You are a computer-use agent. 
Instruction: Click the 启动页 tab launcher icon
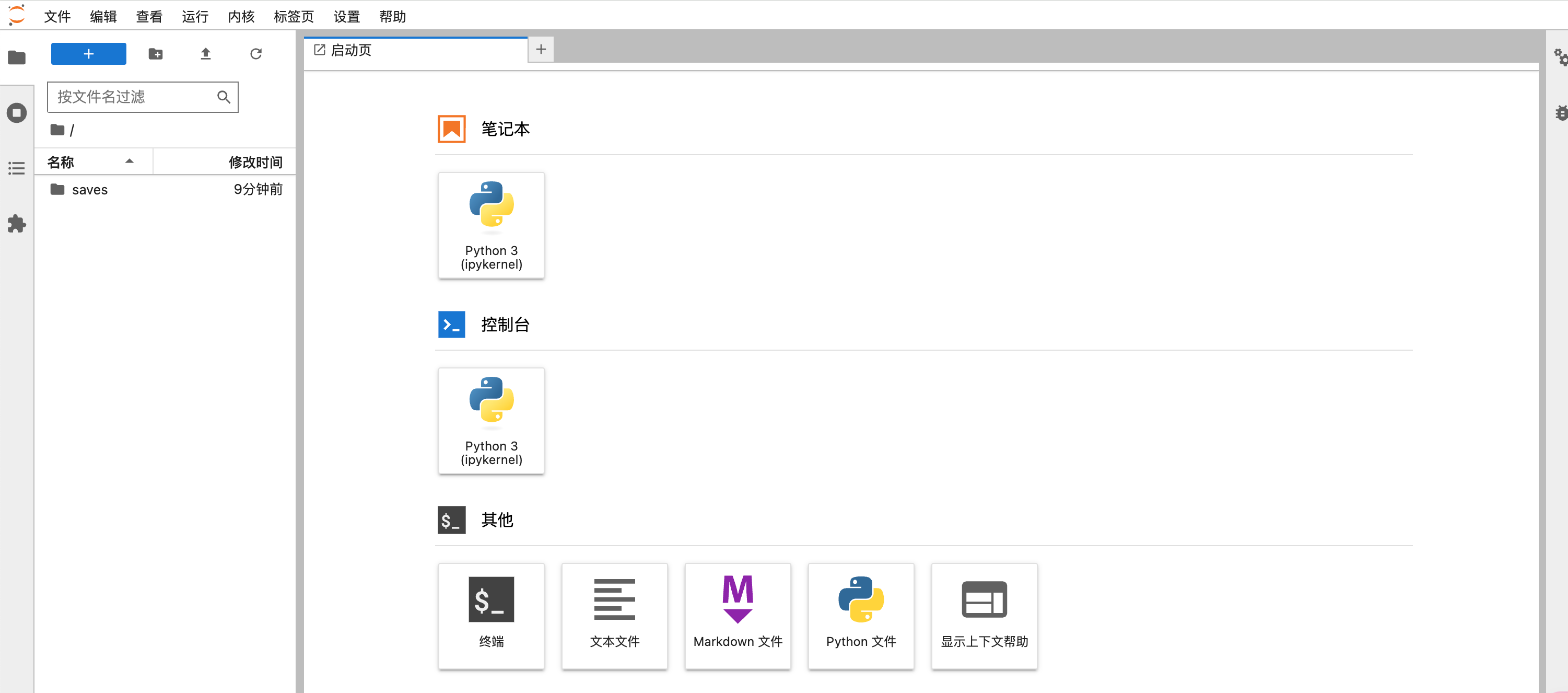pos(319,50)
